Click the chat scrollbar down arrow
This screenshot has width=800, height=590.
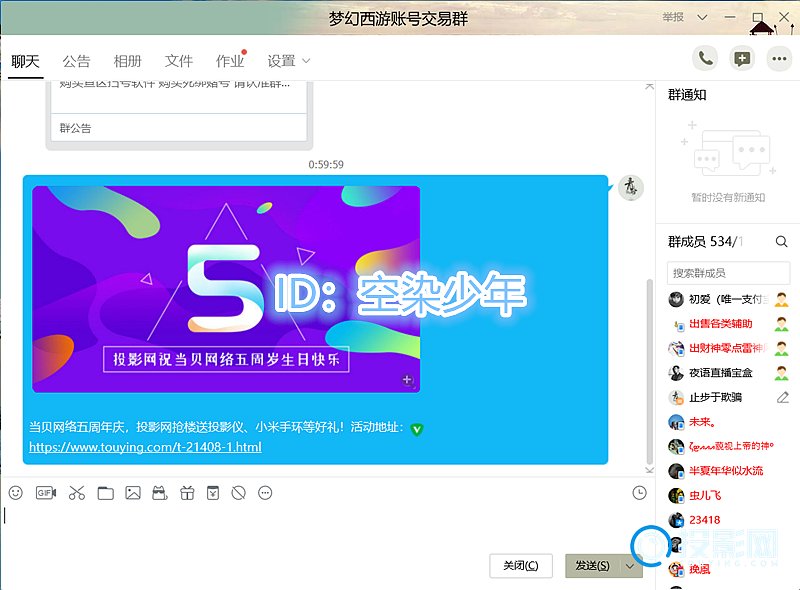point(649,470)
